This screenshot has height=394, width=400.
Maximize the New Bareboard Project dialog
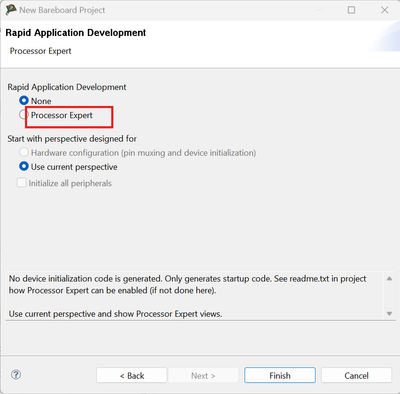click(x=351, y=10)
